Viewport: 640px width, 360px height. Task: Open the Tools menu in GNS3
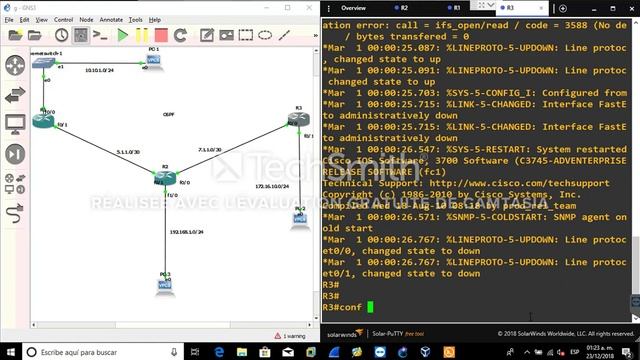point(136,20)
